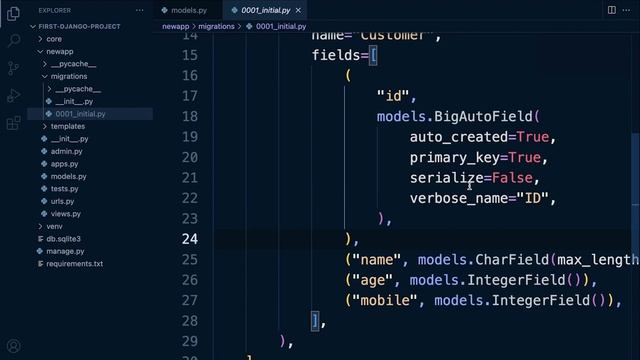Click the migrations breadcrumb
The width and height of the screenshot is (640, 360).
pos(216,27)
